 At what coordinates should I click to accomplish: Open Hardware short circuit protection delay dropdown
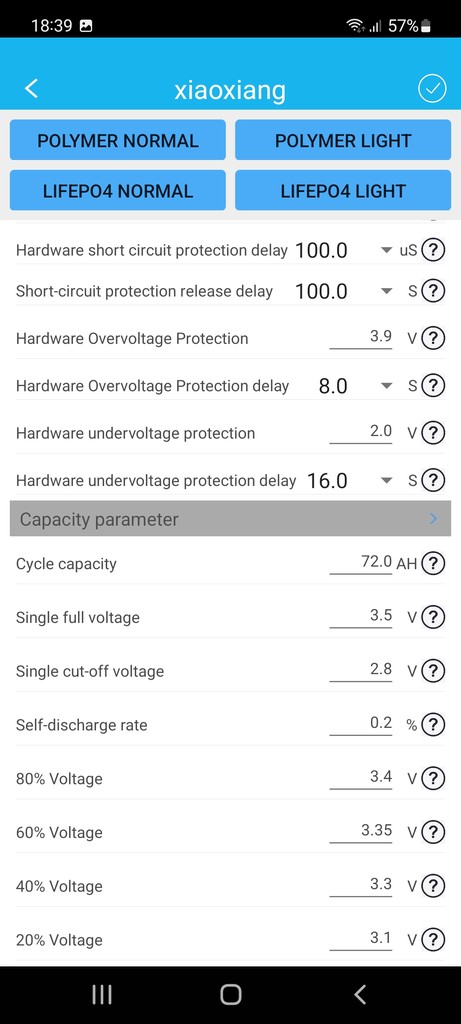387,250
